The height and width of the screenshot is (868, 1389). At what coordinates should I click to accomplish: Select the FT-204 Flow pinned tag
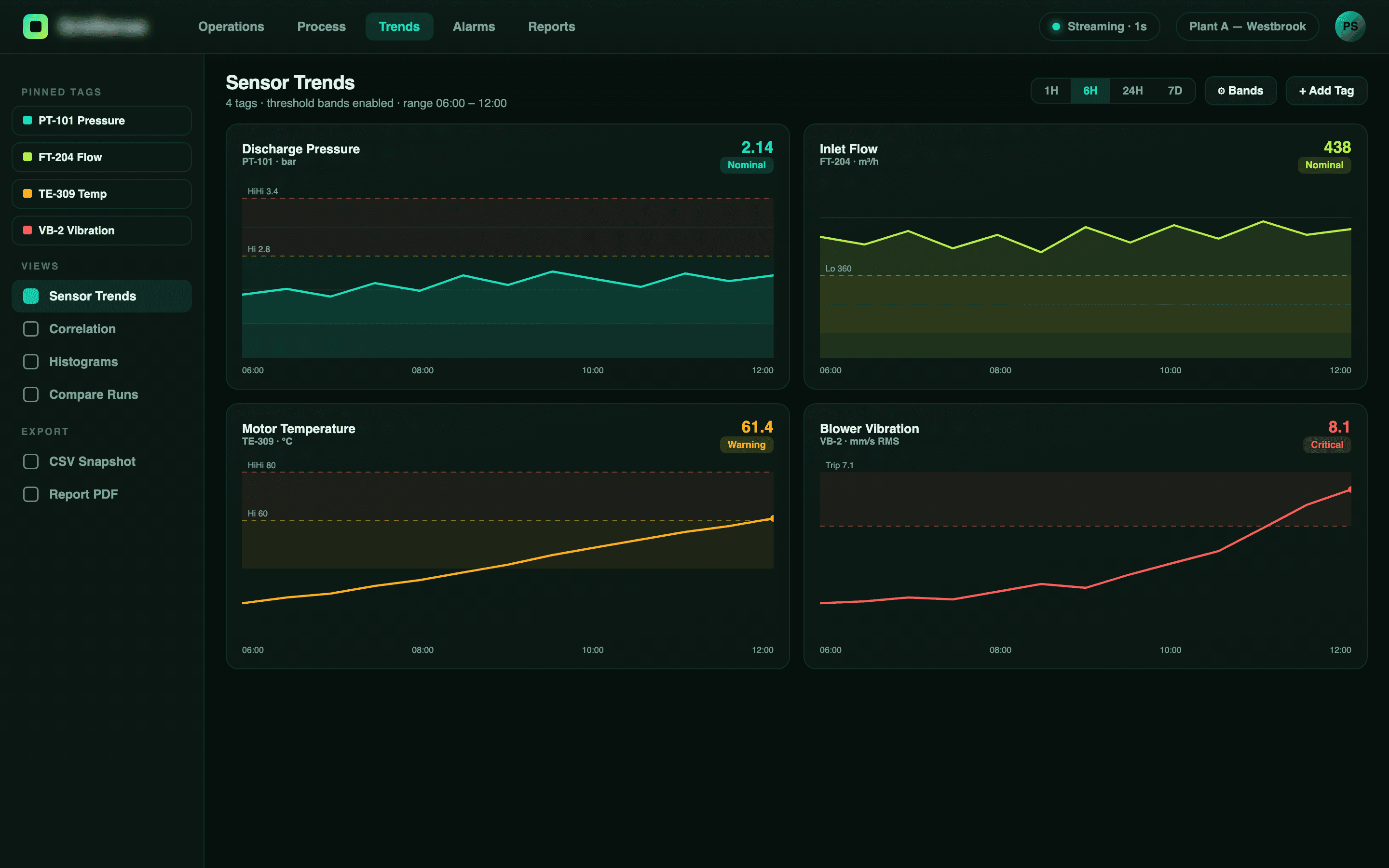coord(102,157)
